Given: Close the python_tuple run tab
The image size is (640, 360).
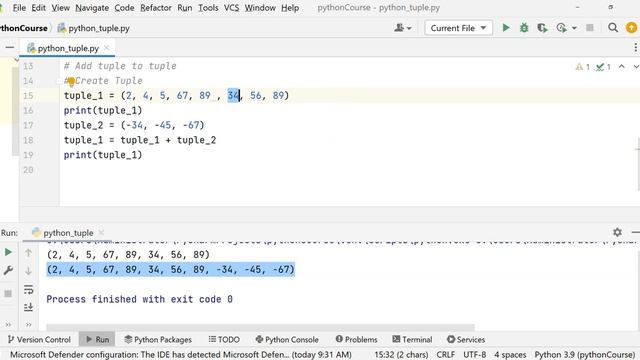Looking at the screenshot, I should tap(101, 232).
